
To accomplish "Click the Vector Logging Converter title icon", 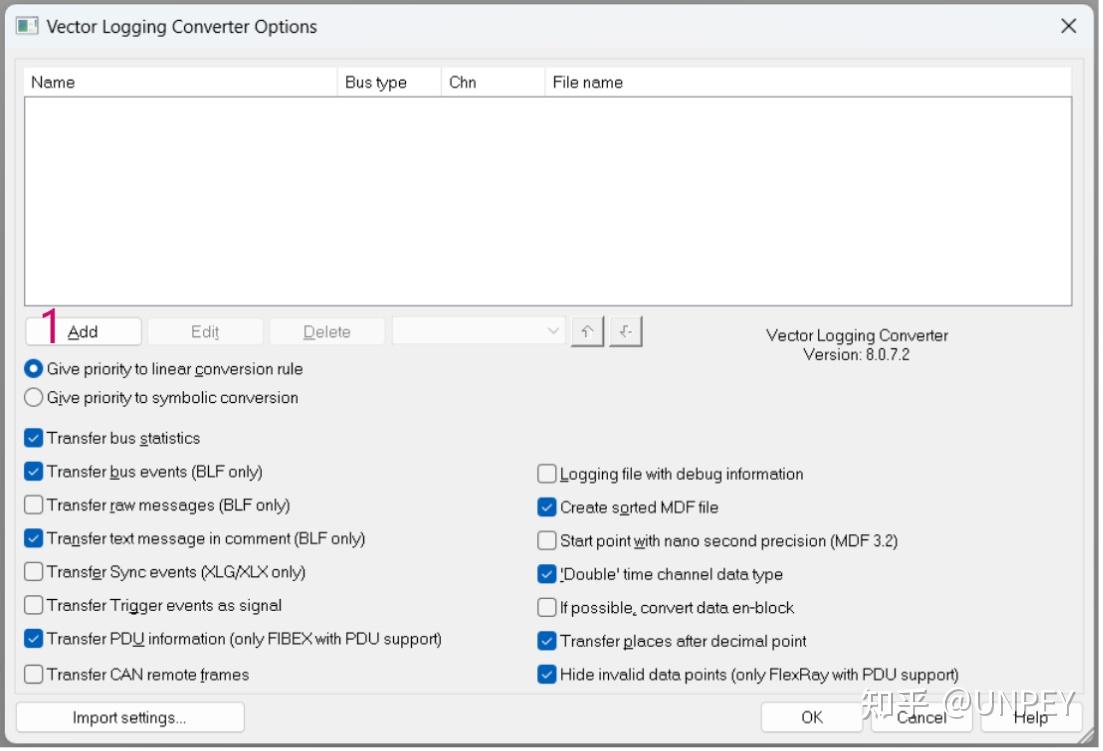I will coord(27,27).
